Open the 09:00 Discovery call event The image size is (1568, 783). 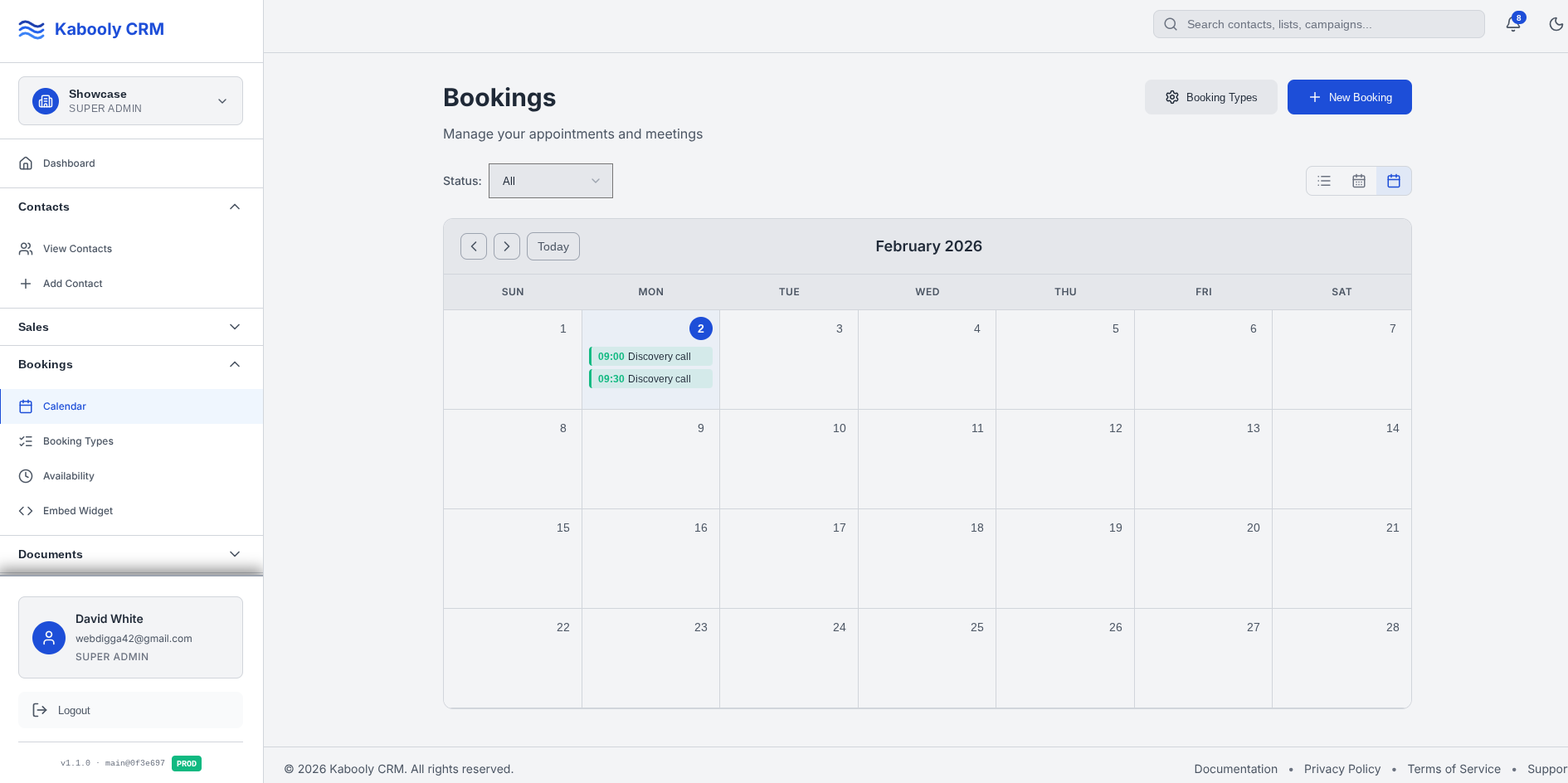[x=651, y=357]
